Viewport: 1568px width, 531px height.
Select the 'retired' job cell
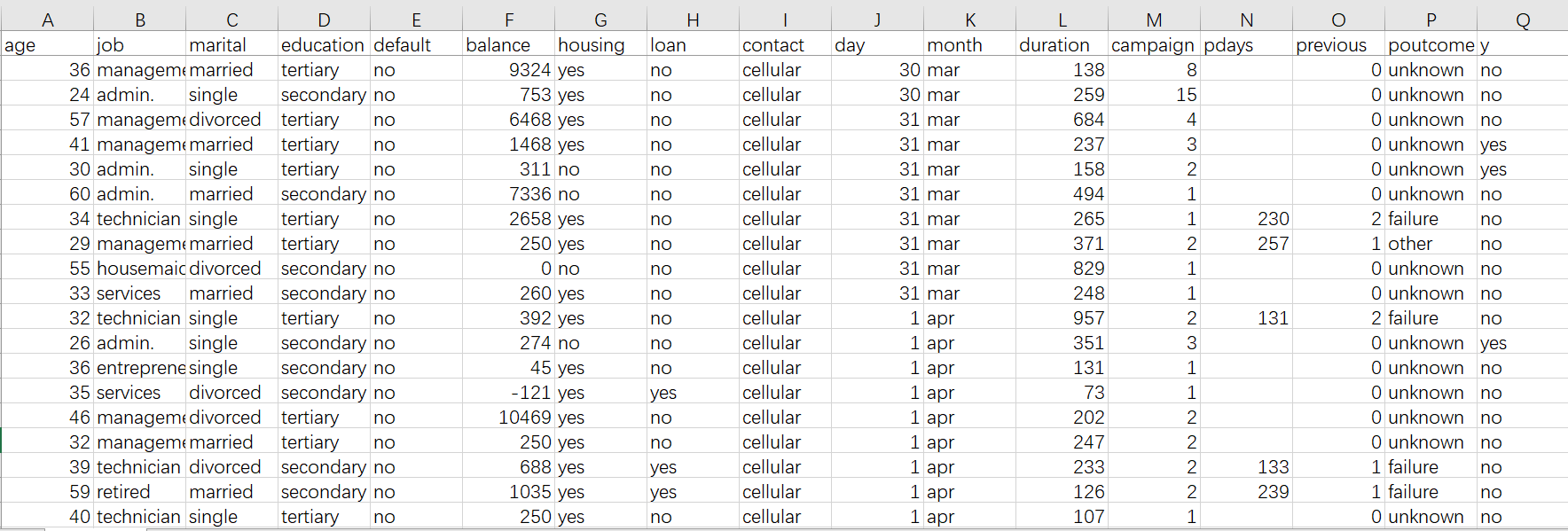124,492
